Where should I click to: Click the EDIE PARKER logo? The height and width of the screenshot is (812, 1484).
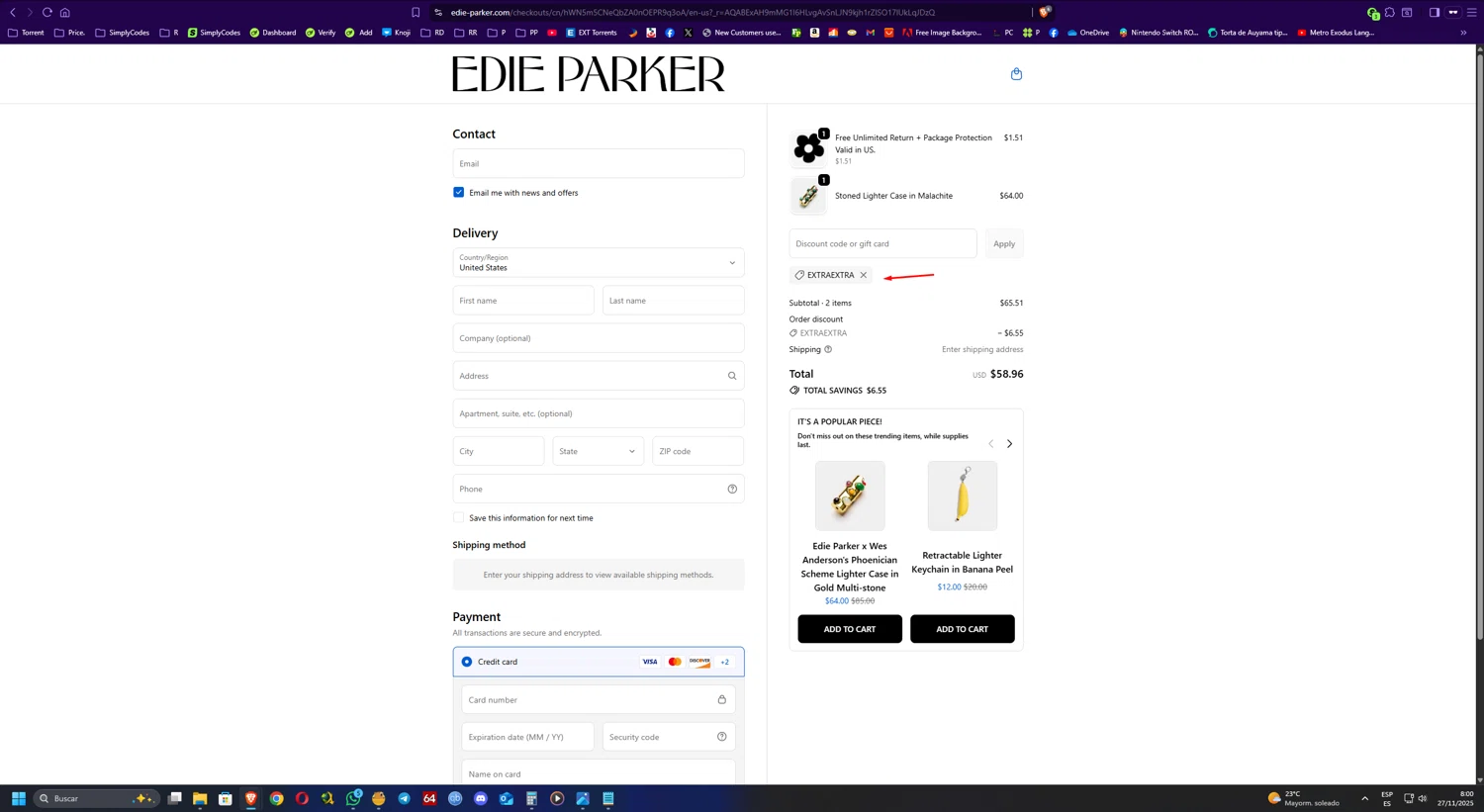point(589,74)
